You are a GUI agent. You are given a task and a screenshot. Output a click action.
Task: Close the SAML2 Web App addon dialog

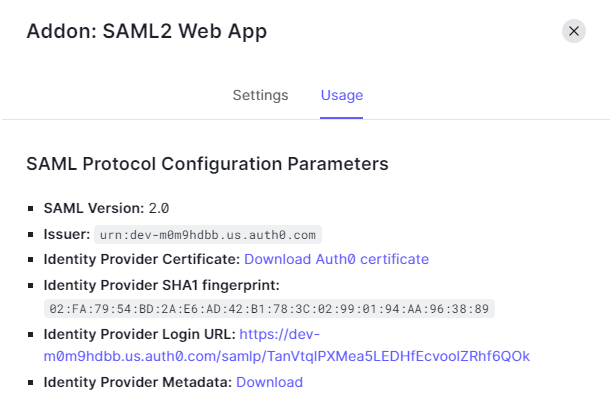click(x=573, y=31)
